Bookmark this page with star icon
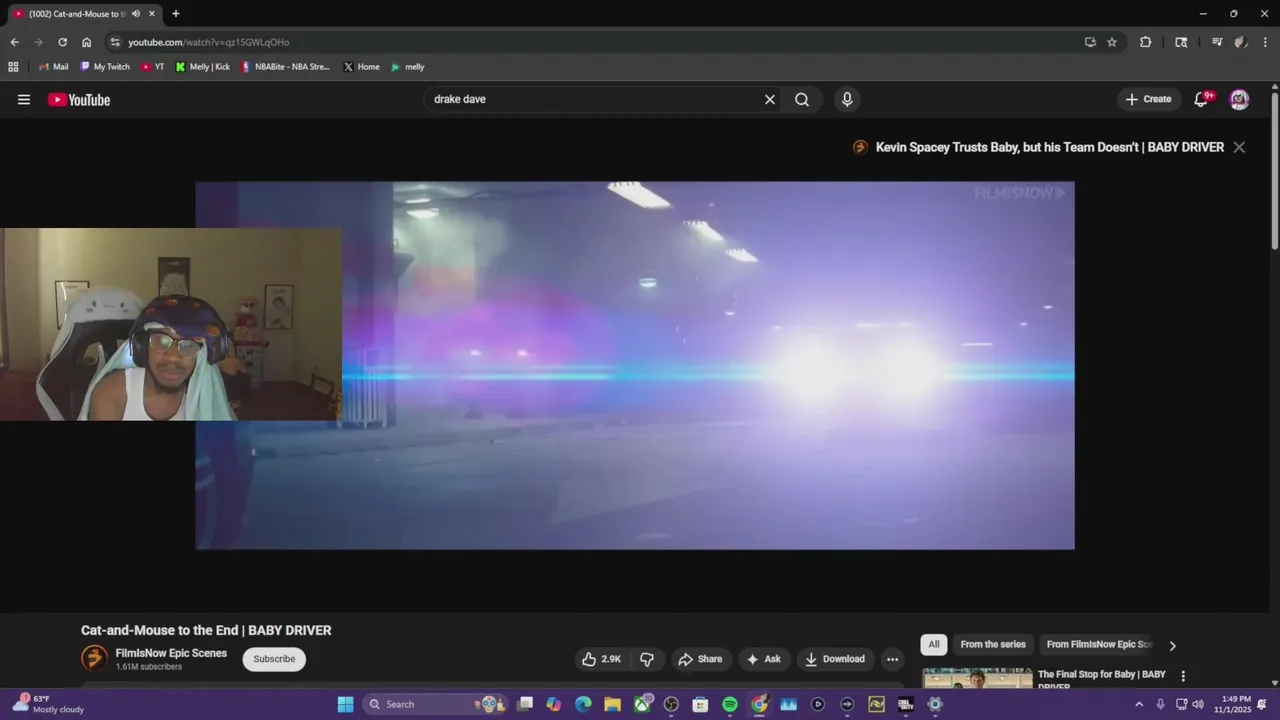 (1112, 42)
